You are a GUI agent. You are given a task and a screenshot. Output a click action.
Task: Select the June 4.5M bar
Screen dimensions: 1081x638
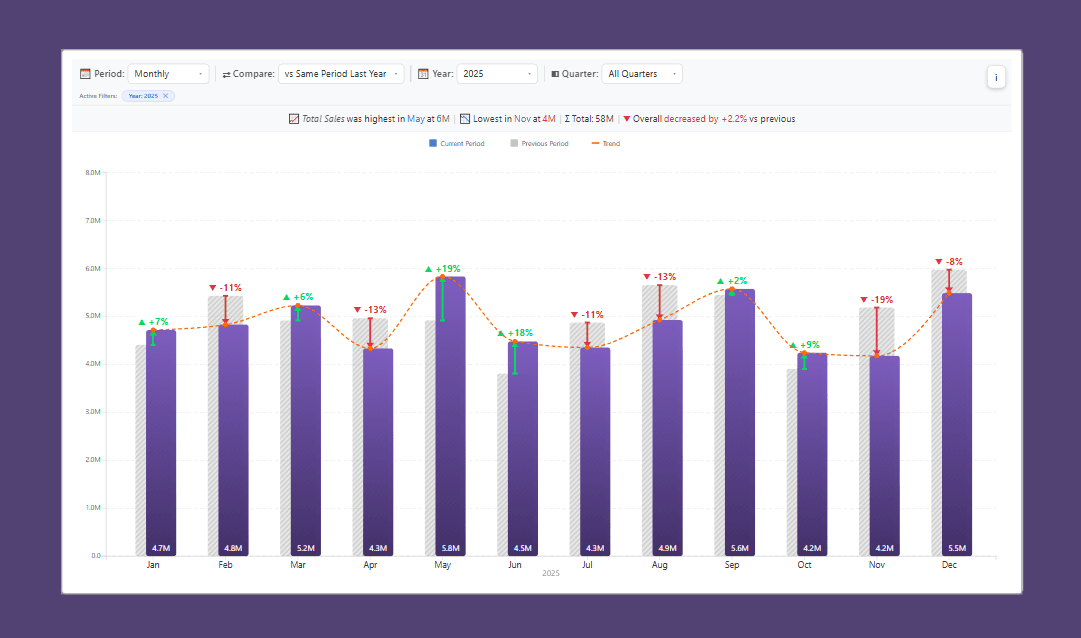pos(523,448)
